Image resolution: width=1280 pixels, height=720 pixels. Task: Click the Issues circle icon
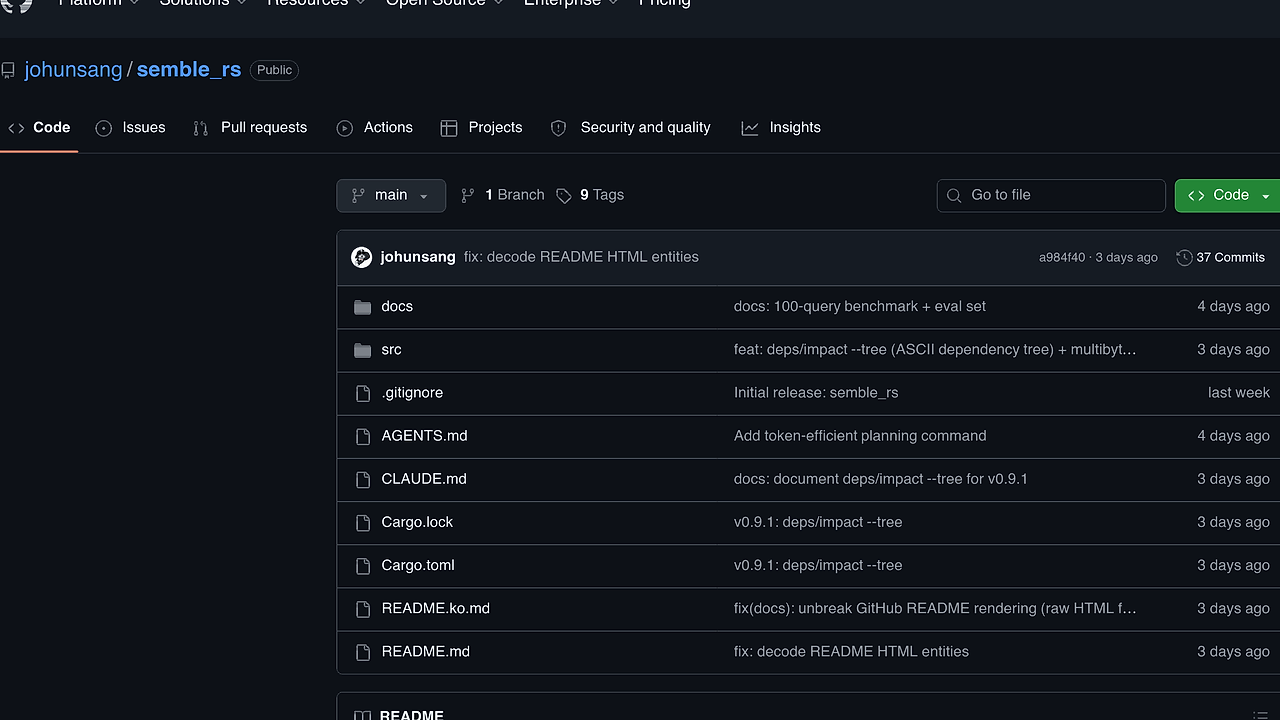[104, 128]
